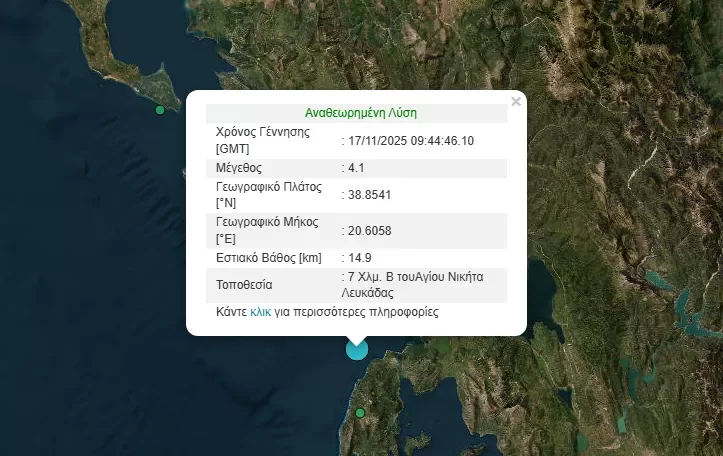
Task: Click the location text 7 Χλμ. Β τουΑγίου Νικήτα Λευκάδας
Action: tap(412, 285)
